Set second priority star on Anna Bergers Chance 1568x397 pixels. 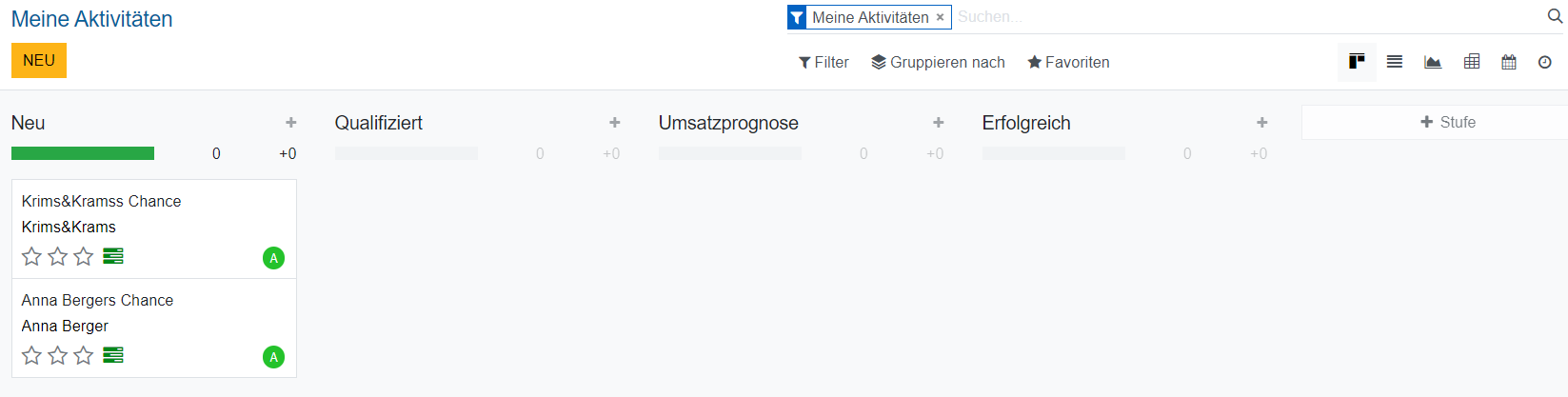(x=58, y=355)
